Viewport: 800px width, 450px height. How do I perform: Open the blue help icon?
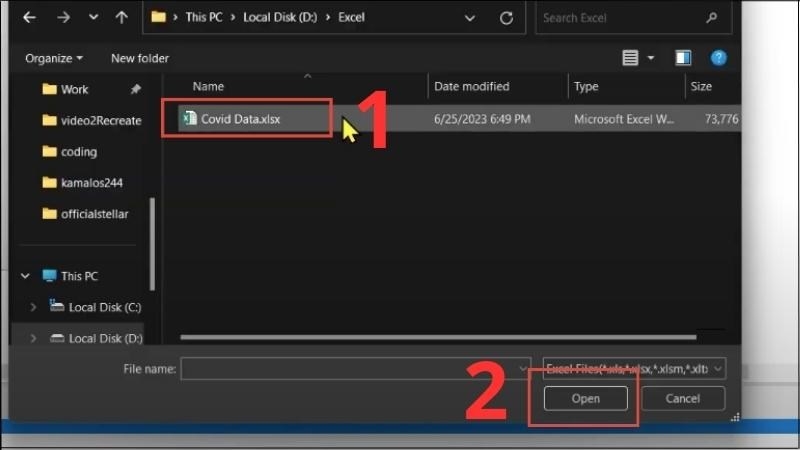[718, 58]
